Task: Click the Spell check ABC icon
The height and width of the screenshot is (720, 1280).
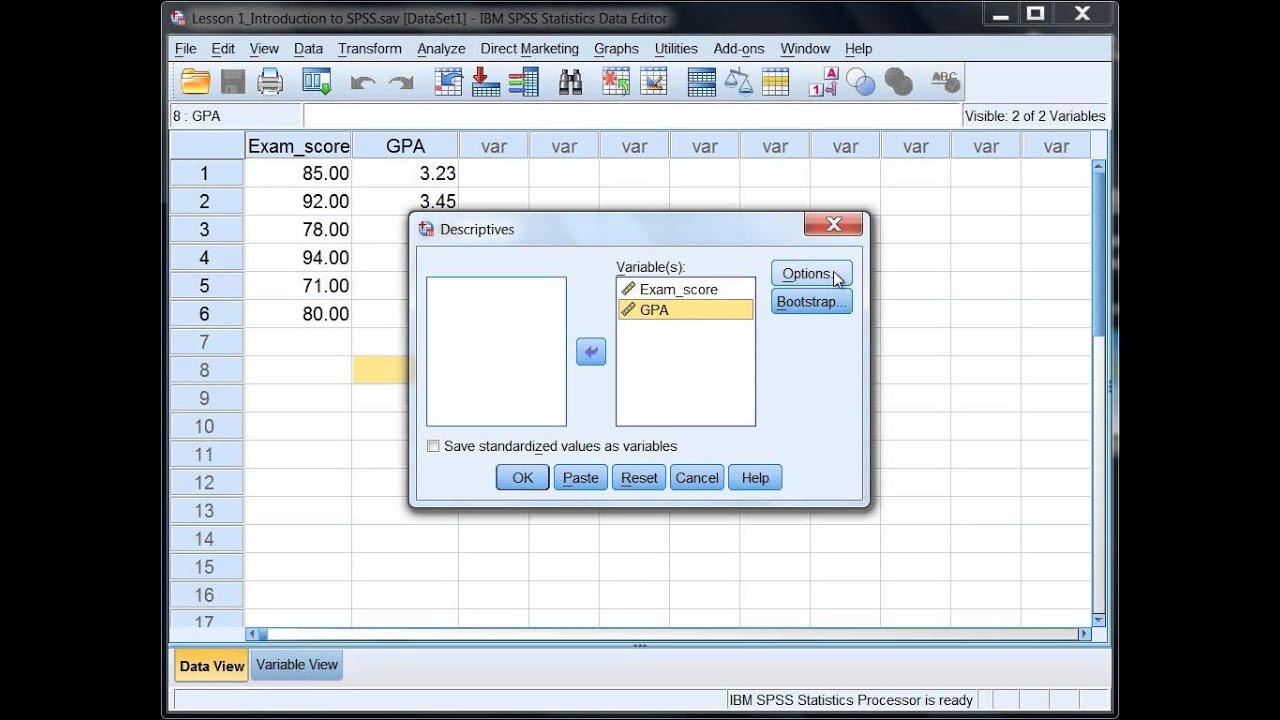Action: point(945,81)
